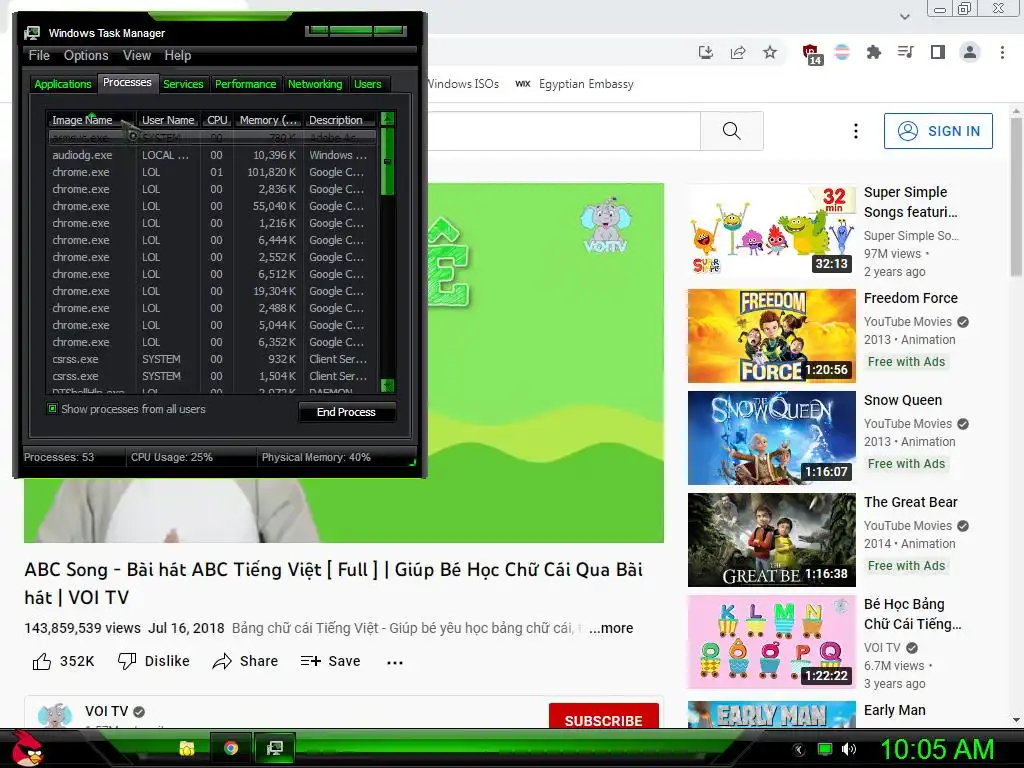The image size is (1024, 768).
Task: Click the like thumbs-up icon
Action: pyautogui.click(x=42, y=662)
